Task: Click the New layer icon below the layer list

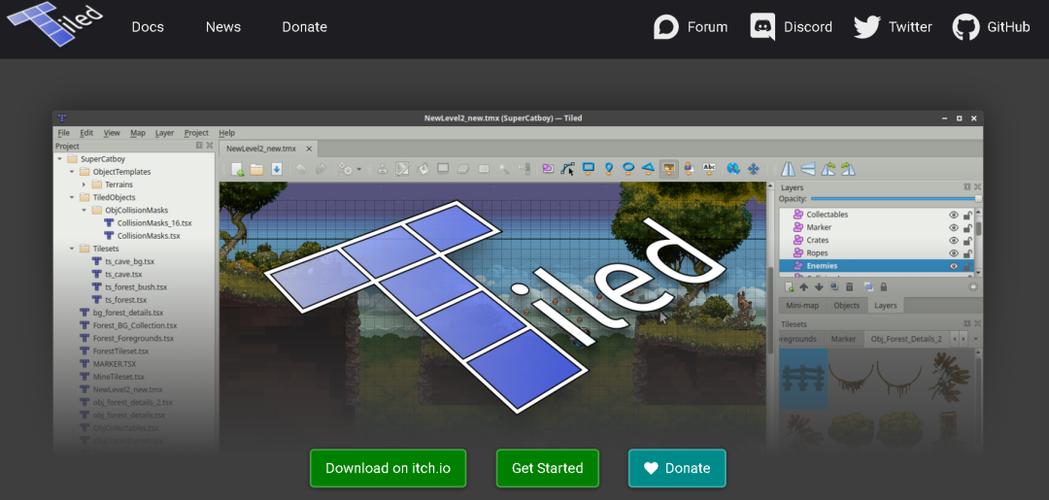Action: [x=789, y=286]
